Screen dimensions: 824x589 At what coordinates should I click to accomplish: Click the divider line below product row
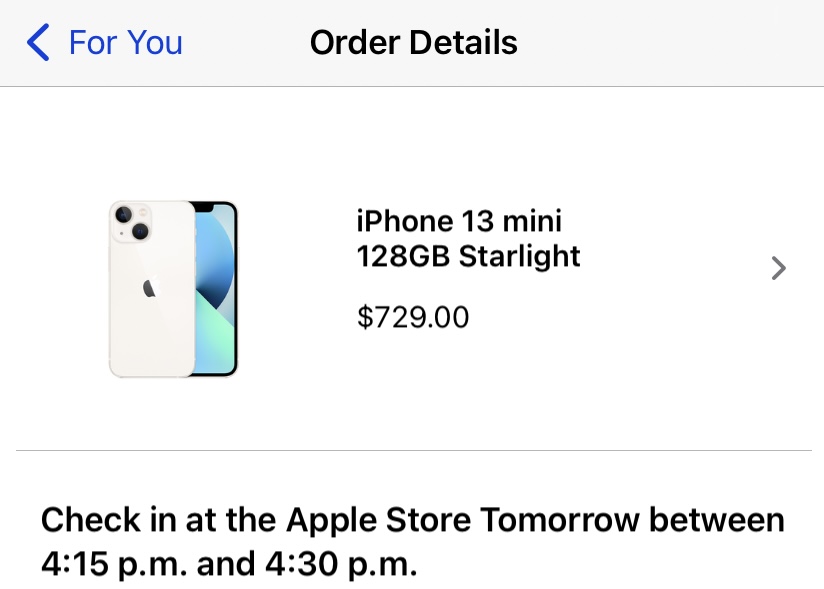[x=412, y=450]
